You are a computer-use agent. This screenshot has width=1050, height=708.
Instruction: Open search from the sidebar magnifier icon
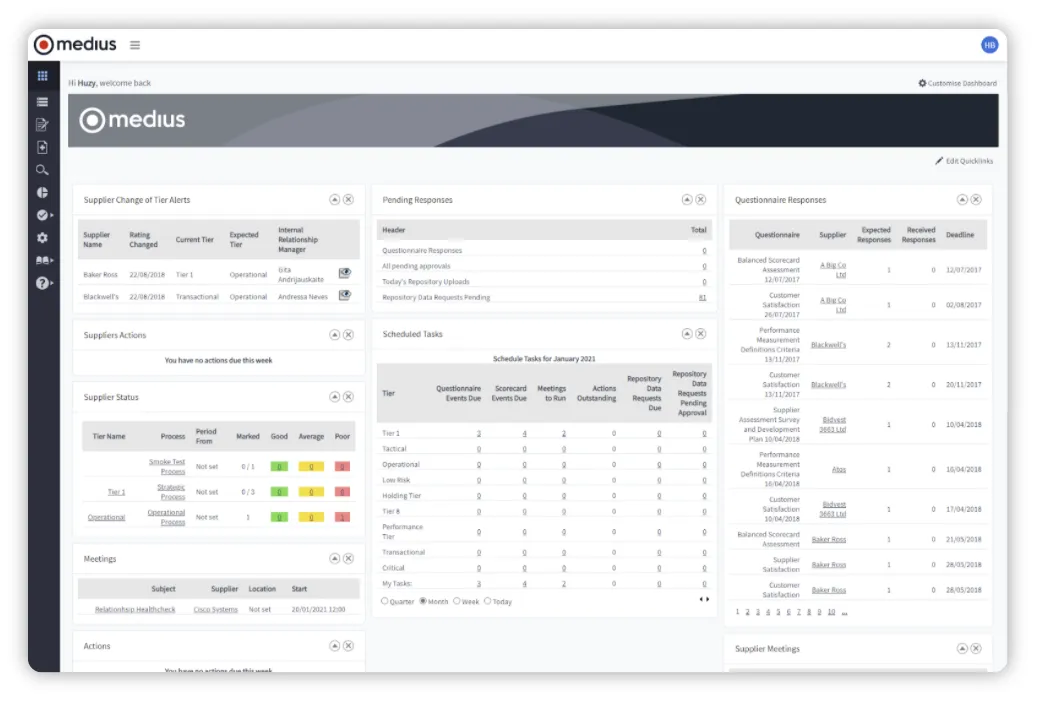(42, 170)
